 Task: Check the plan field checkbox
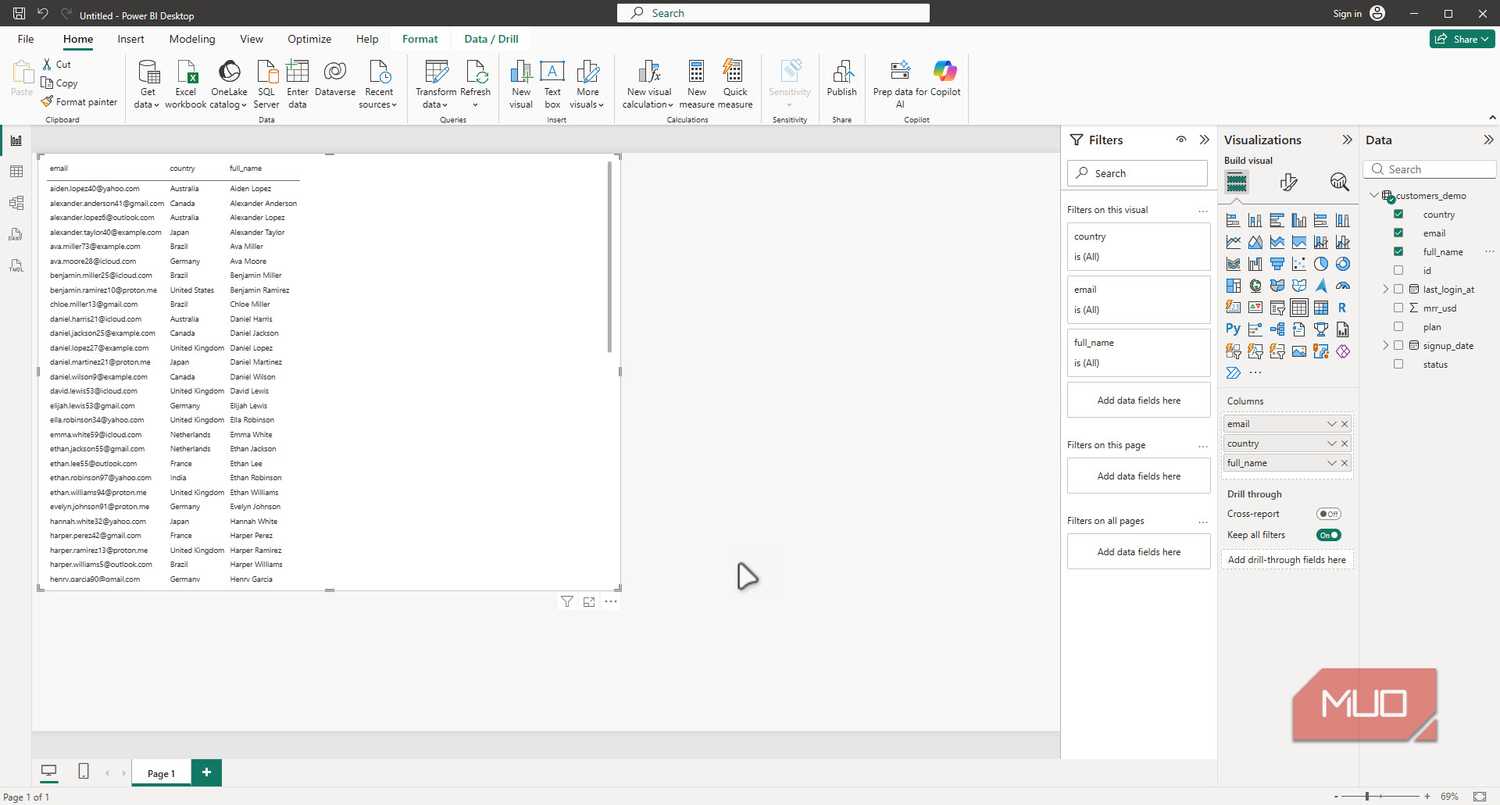click(1398, 327)
